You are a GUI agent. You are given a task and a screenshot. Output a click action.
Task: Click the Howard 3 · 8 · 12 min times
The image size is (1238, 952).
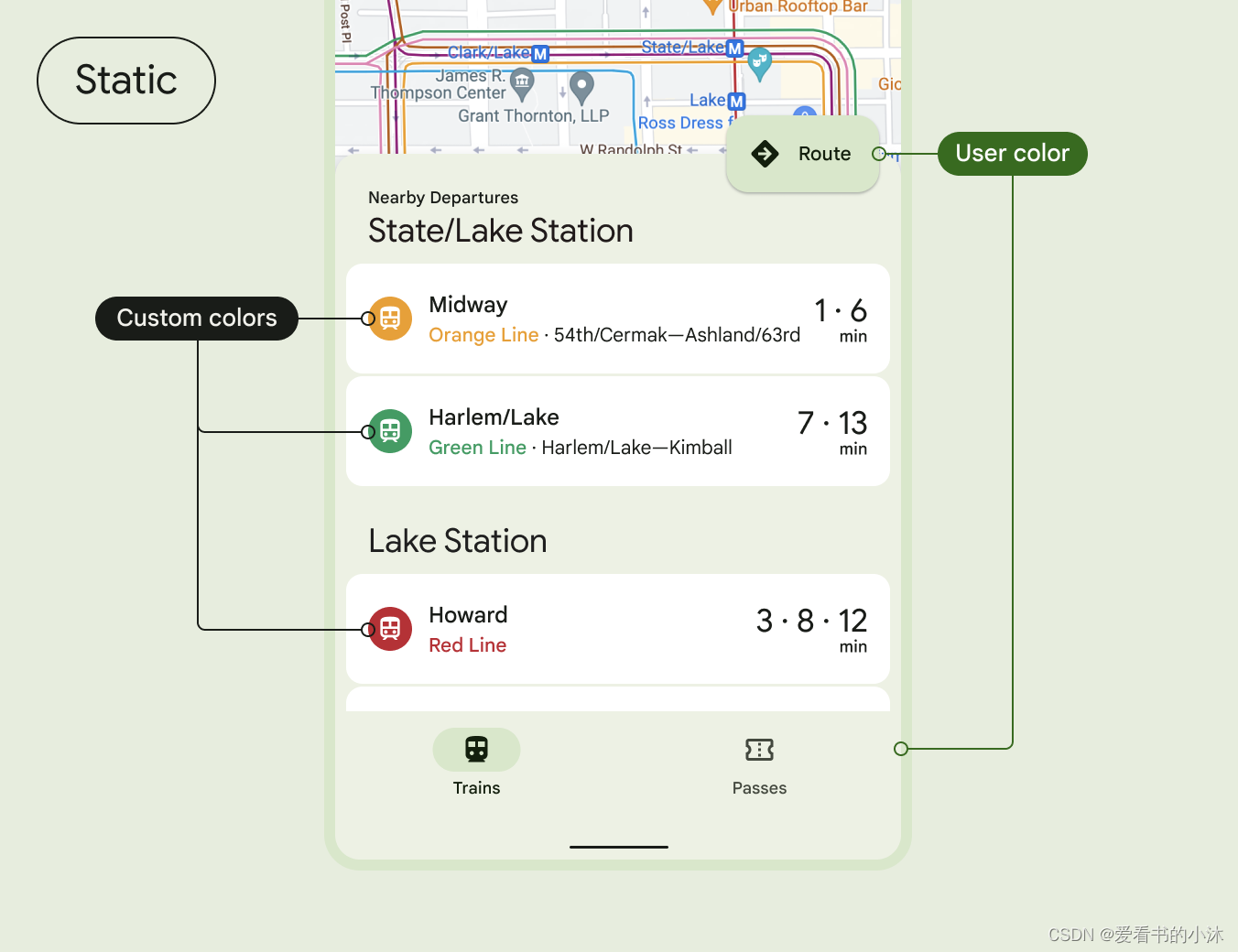[x=812, y=630]
